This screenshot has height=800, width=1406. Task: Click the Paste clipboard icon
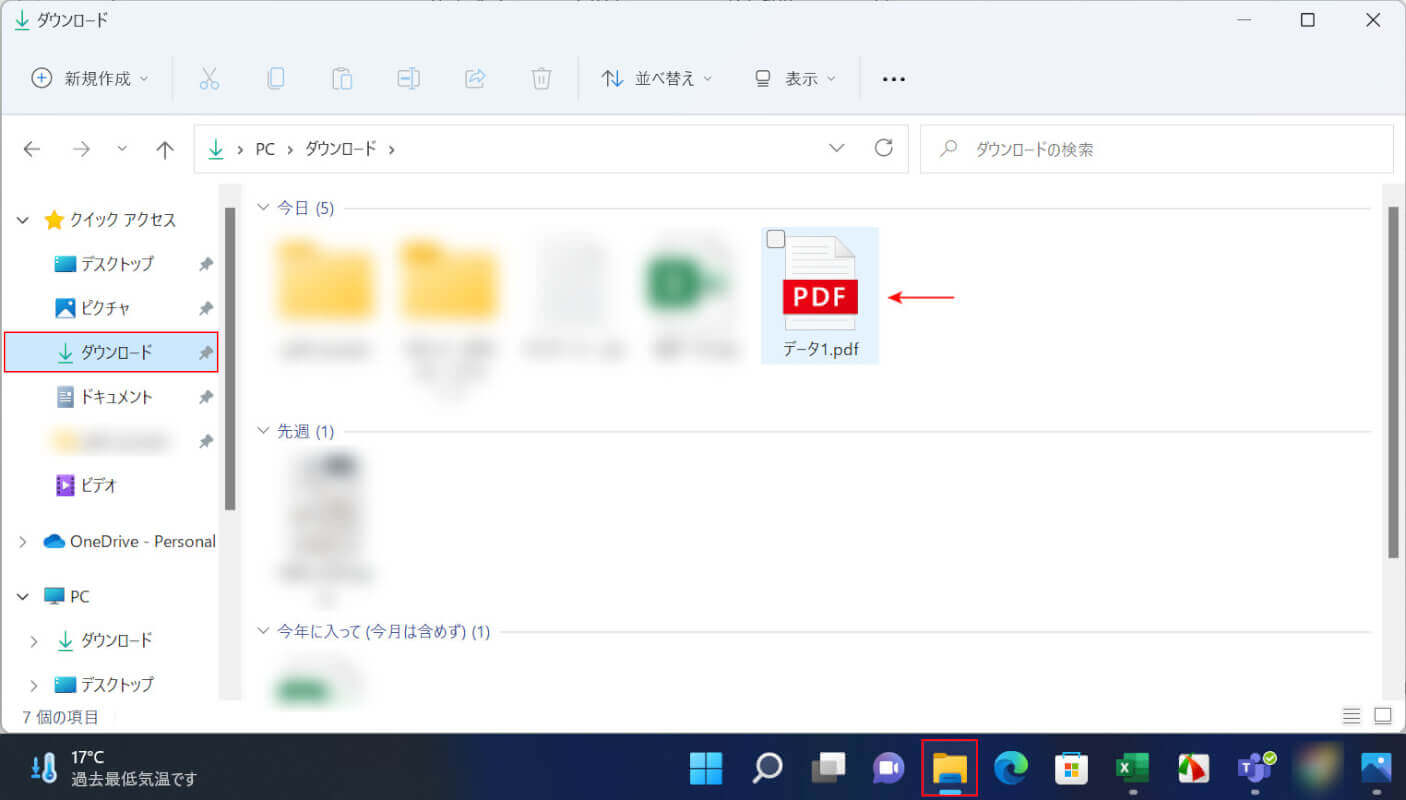pyautogui.click(x=342, y=79)
